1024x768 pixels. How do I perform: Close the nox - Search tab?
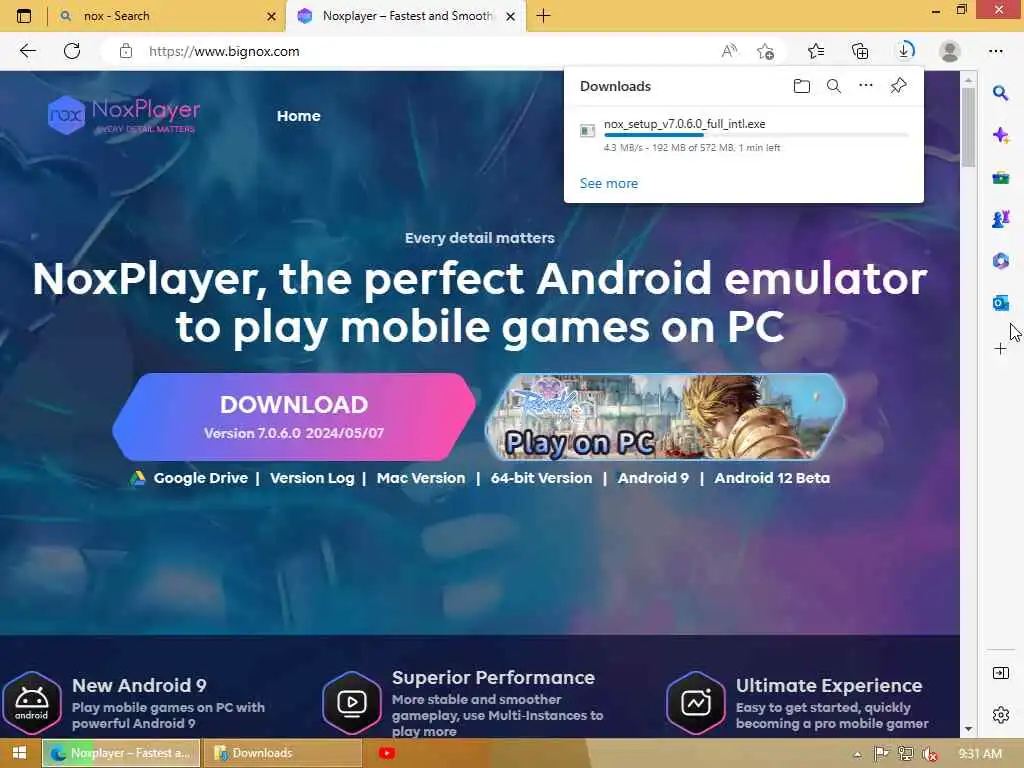pos(271,16)
